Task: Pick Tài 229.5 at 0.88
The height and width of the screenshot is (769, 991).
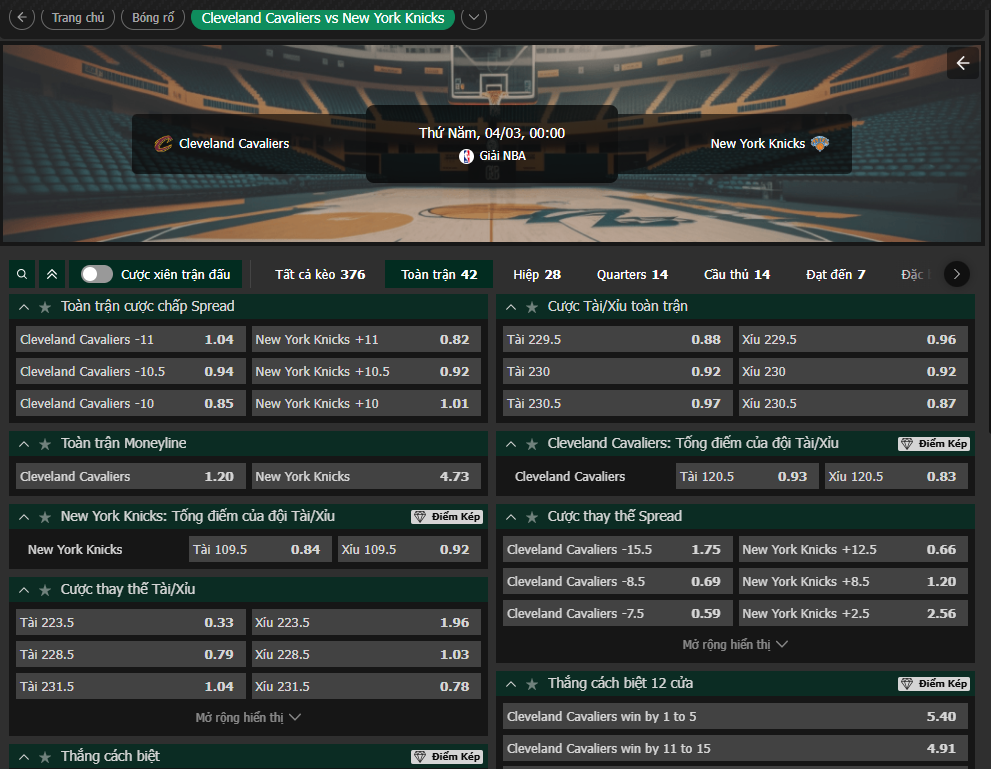Action: 617,339
